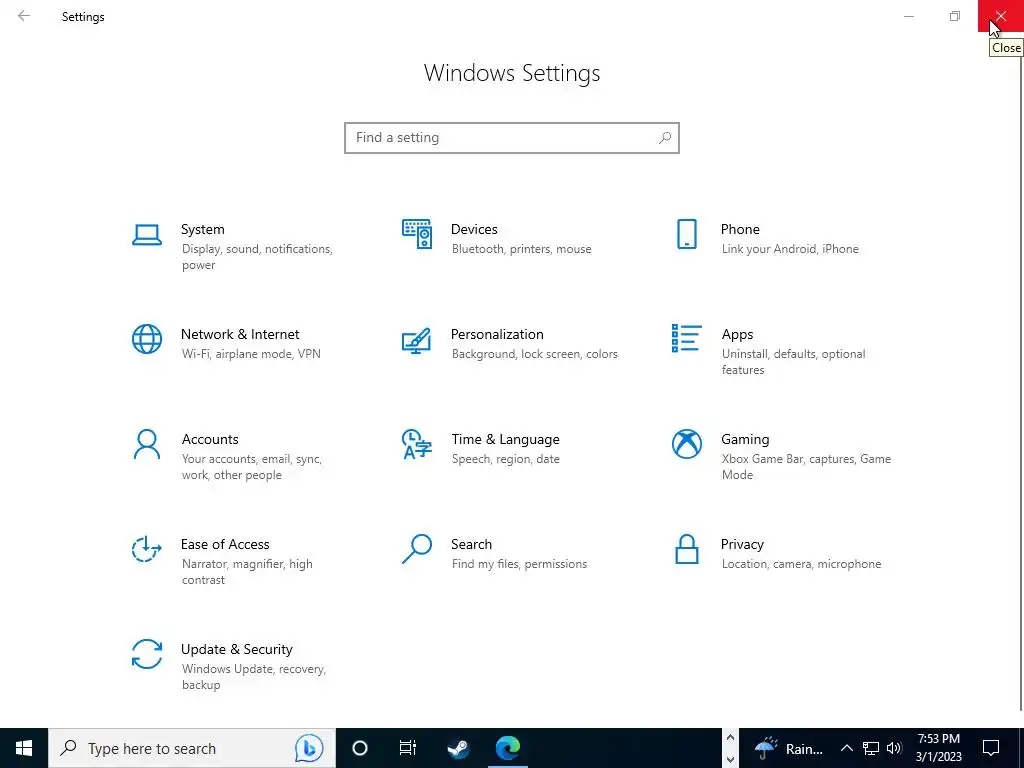Open the Action Center notifications icon
Image resolution: width=1024 pixels, height=768 pixels.
(991, 748)
